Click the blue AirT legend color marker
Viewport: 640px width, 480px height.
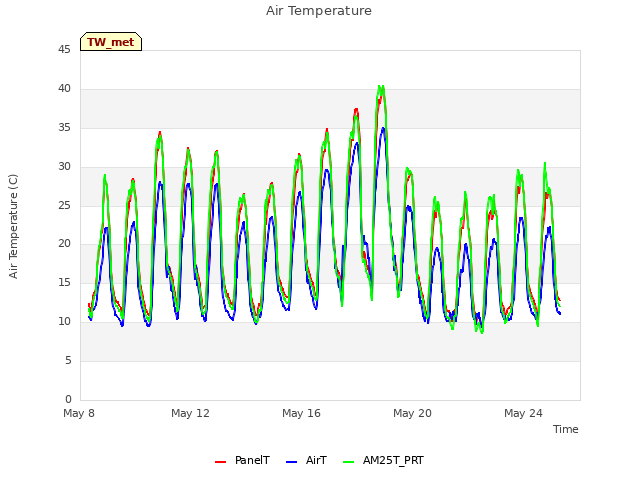pyautogui.click(x=291, y=462)
